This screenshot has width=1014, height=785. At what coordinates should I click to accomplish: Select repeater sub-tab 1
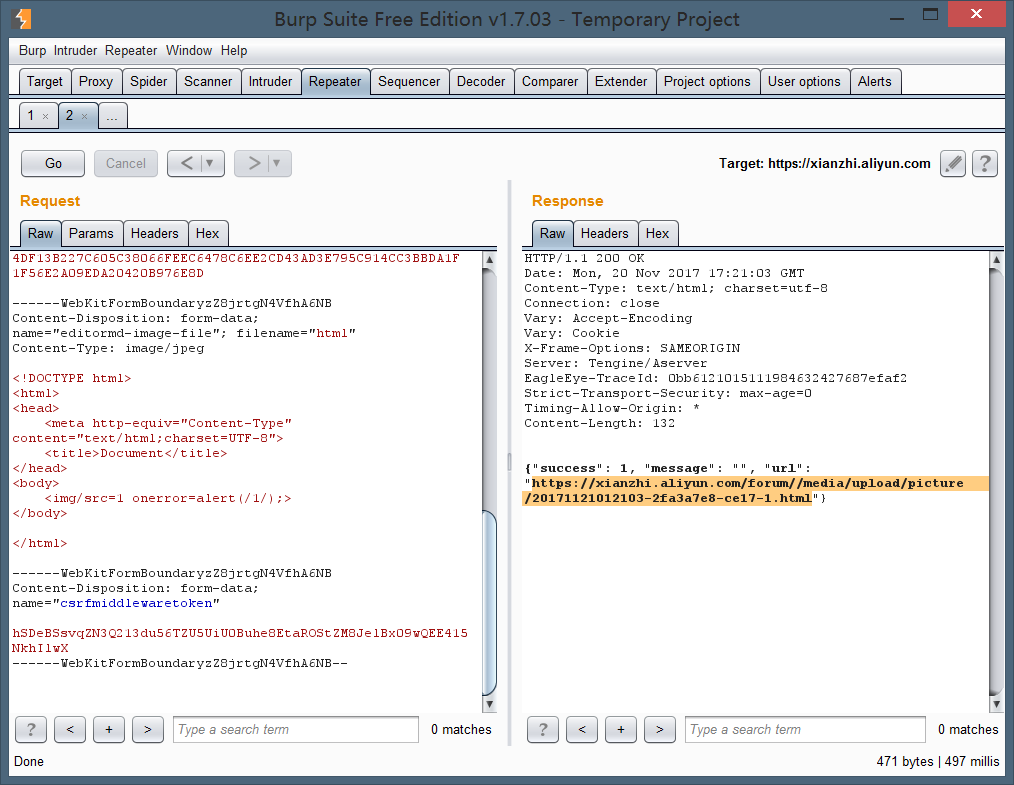[31, 116]
